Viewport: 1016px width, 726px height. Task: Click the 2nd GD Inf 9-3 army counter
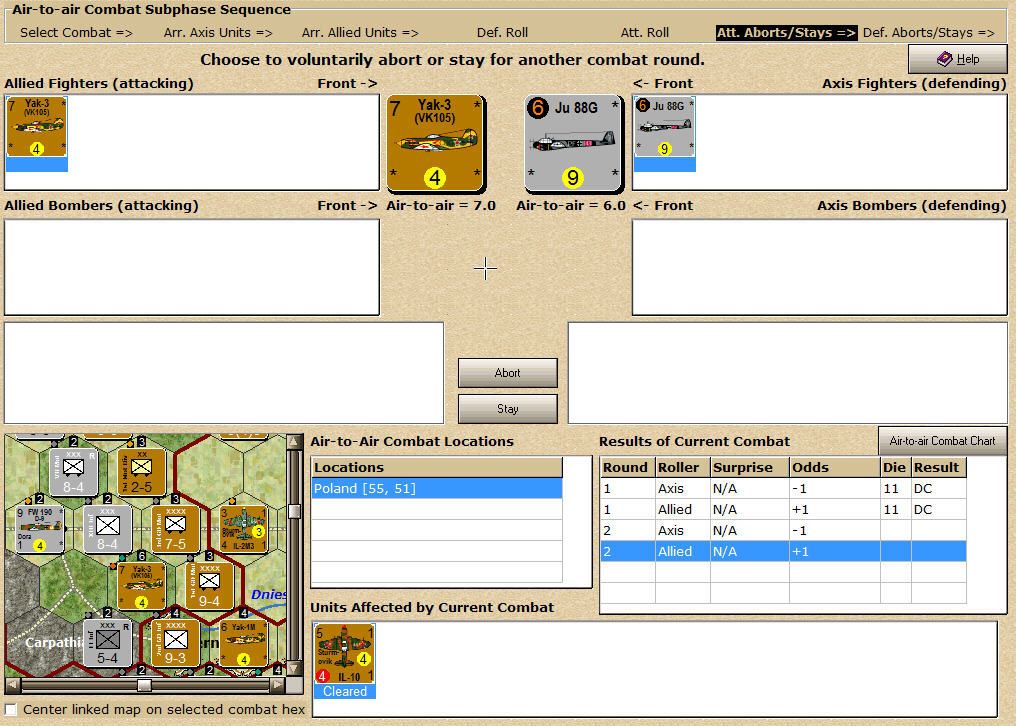175,643
